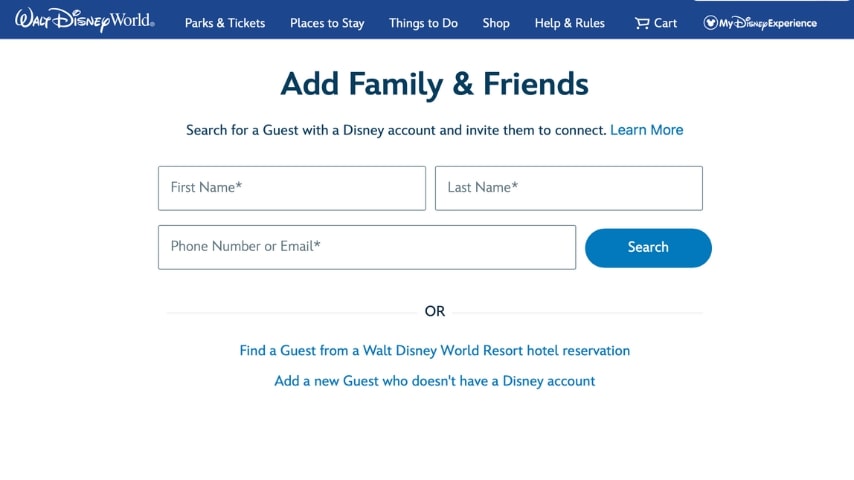Screen dimensions: 854x480
Task: Open the Places to Stay menu
Action: [x=327, y=23]
